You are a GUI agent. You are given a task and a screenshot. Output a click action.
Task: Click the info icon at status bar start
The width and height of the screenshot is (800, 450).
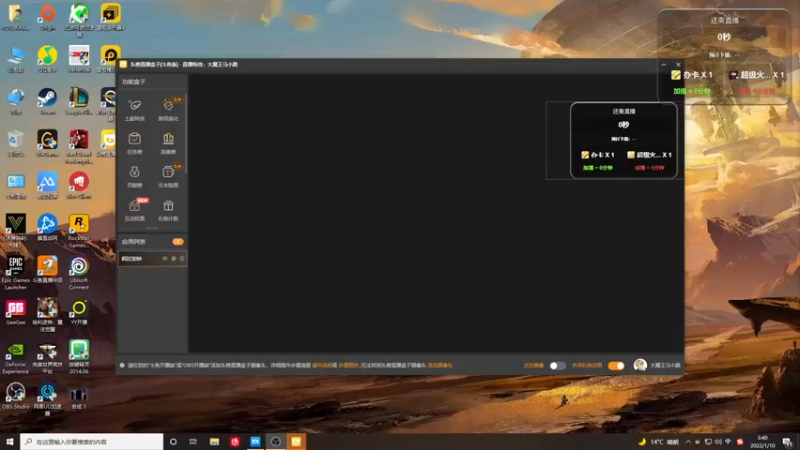coord(122,365)
